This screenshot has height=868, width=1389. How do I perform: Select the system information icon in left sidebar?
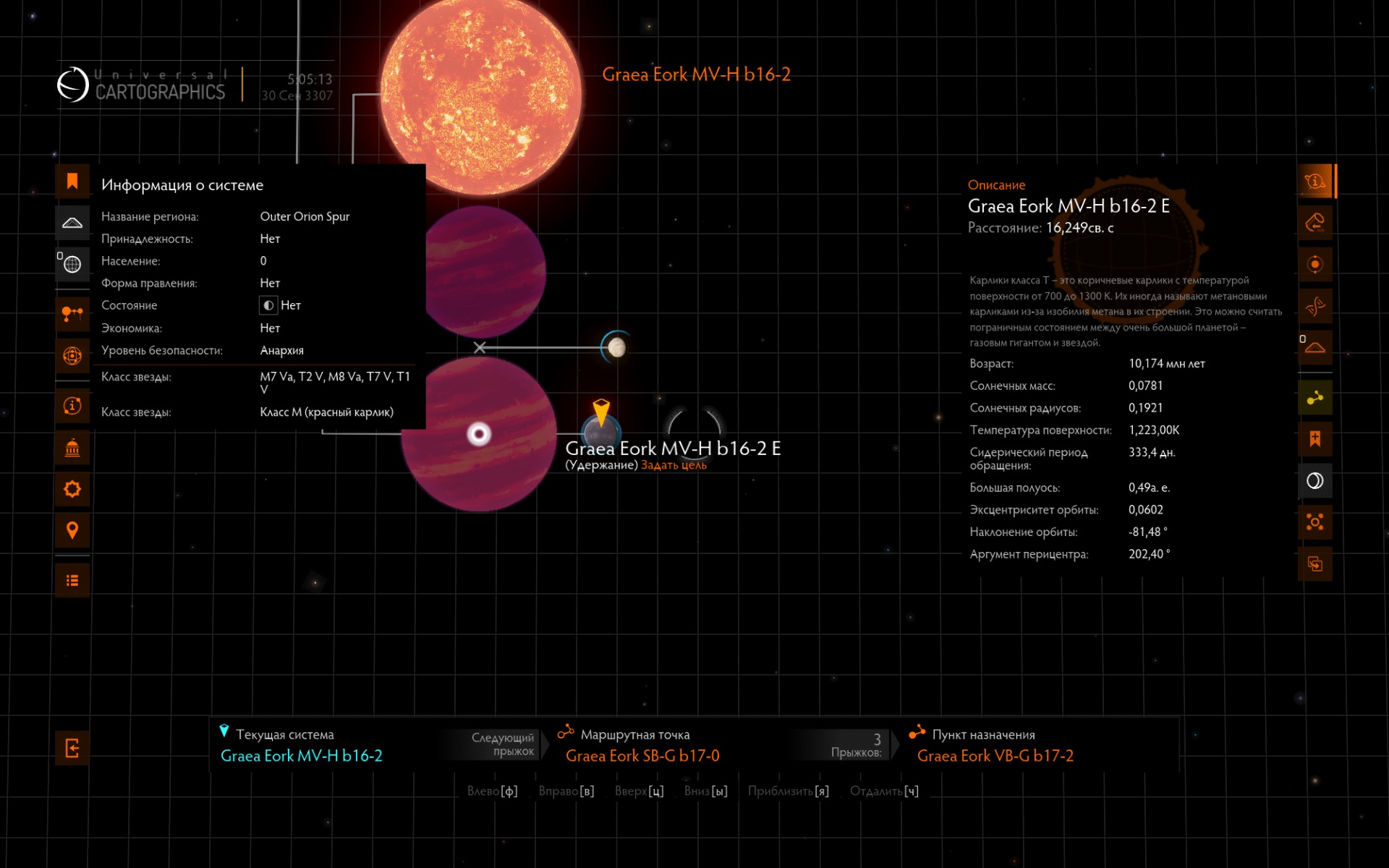coord(72,406)
